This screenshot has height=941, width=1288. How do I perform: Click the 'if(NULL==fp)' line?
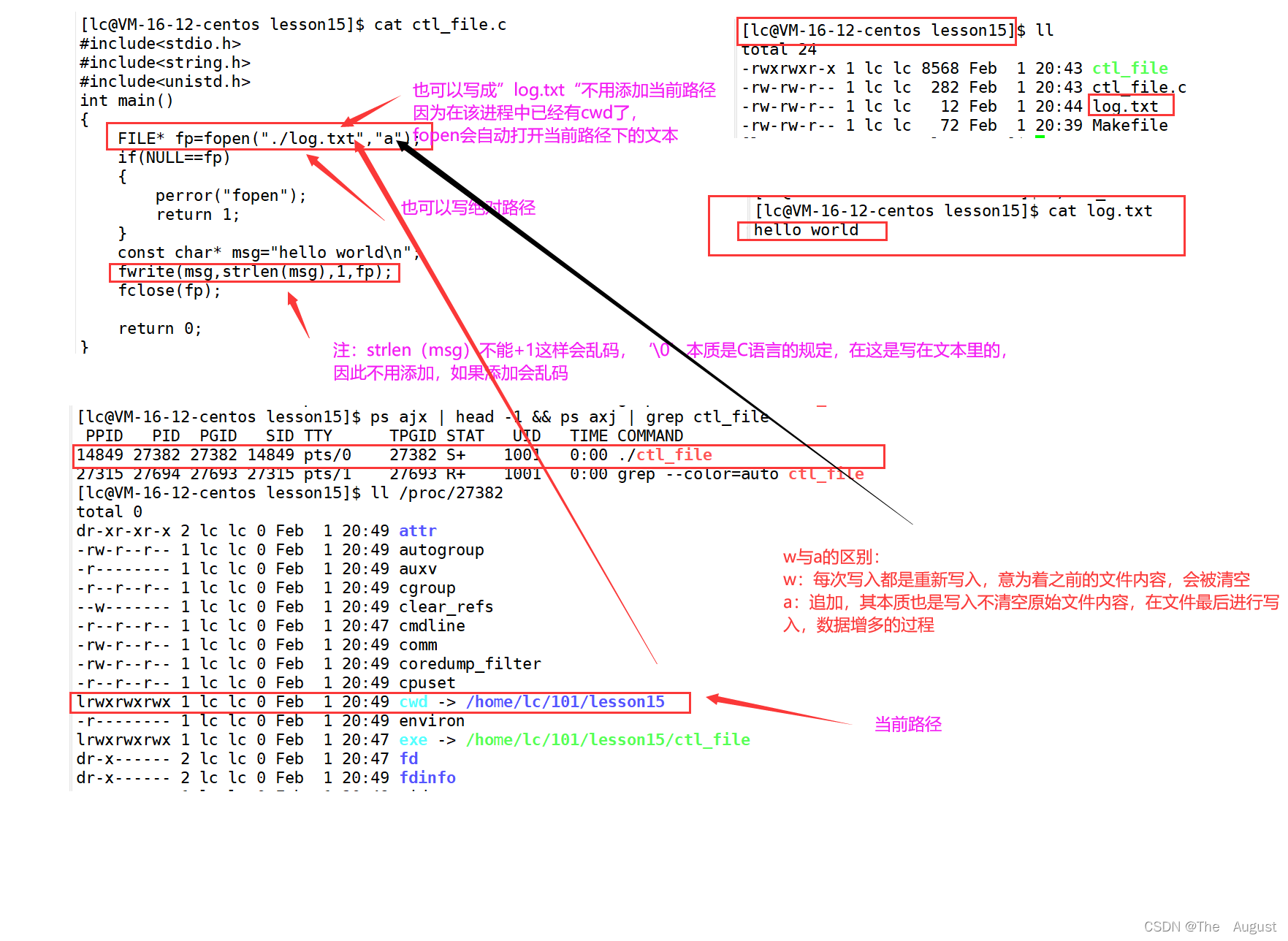coord(174,158)
